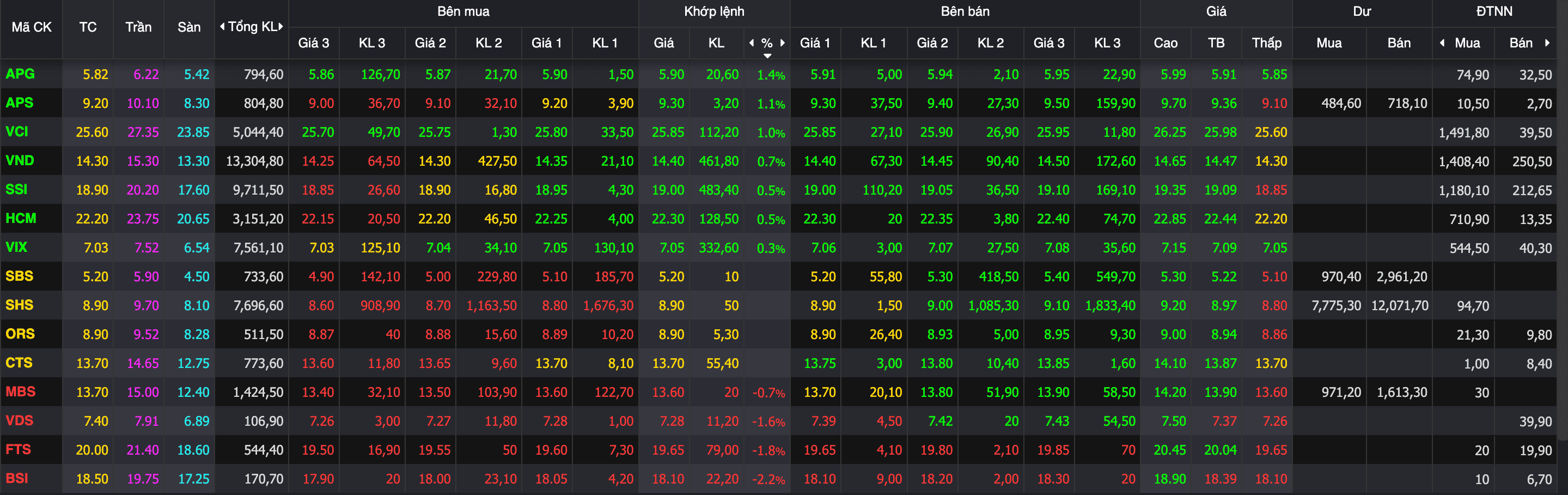Viewport: 1568px width, 495px height.
Task: Click the left arrow before the % header
Action: tap(752, 43)
